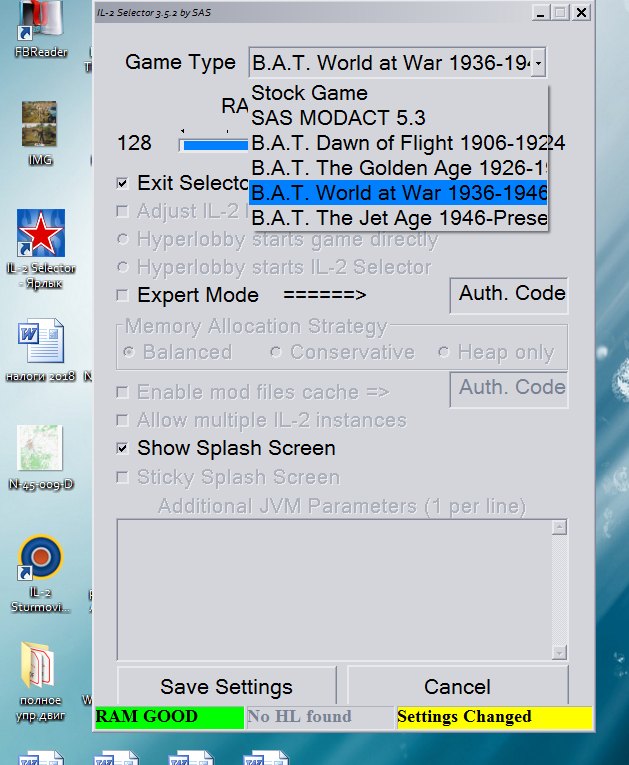Viewport: 629px width, 765px height.
Task: Toggle the Exit Selector checkbox
Action: click(122, 183)
